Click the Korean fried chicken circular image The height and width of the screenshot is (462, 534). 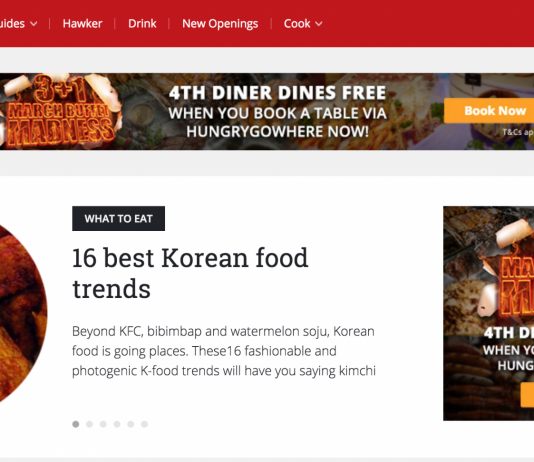23,313
